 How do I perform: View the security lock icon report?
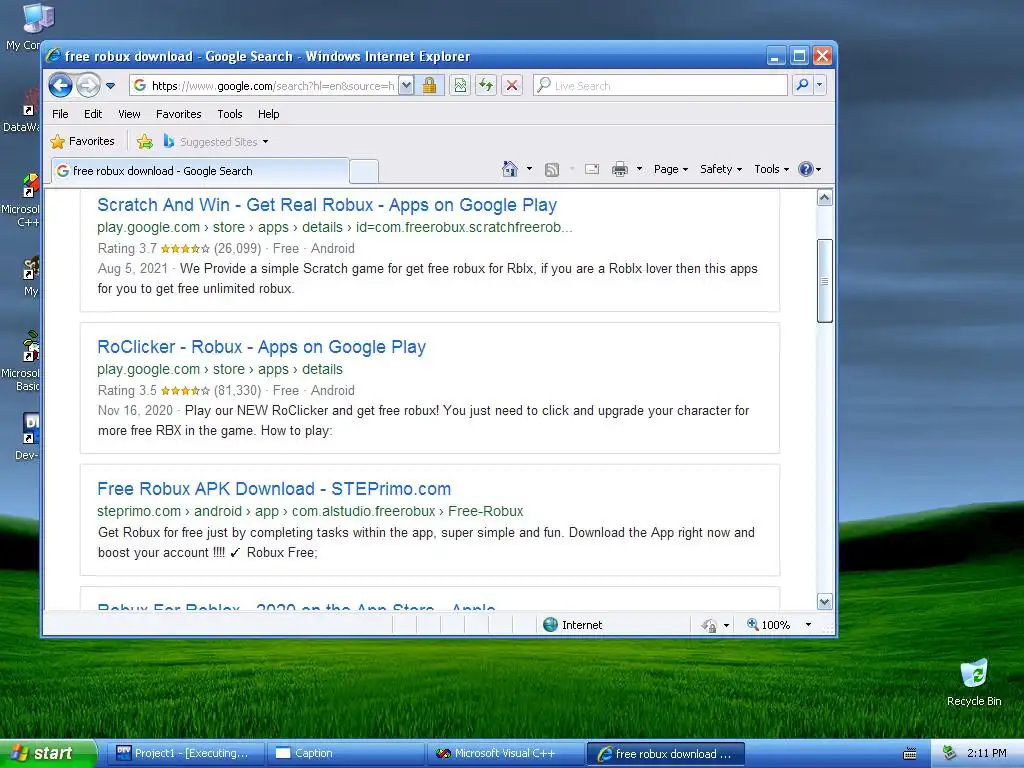tap(430, 86)
